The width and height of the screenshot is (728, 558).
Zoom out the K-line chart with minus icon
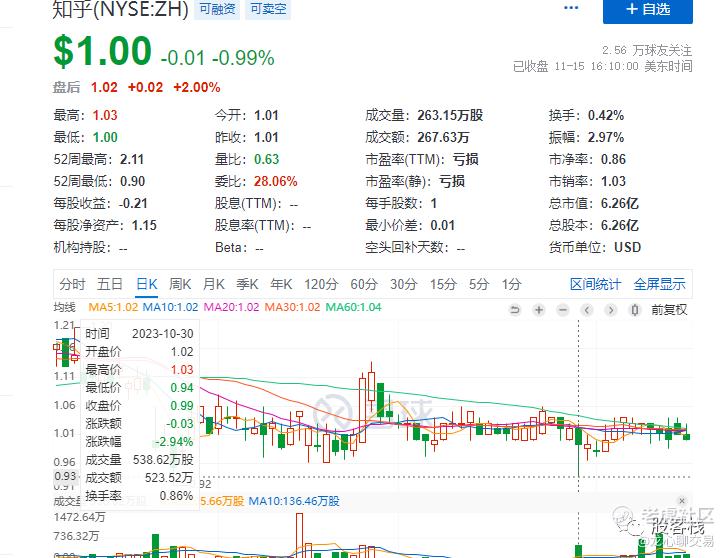pyautogui.click(x=563, y=310)
